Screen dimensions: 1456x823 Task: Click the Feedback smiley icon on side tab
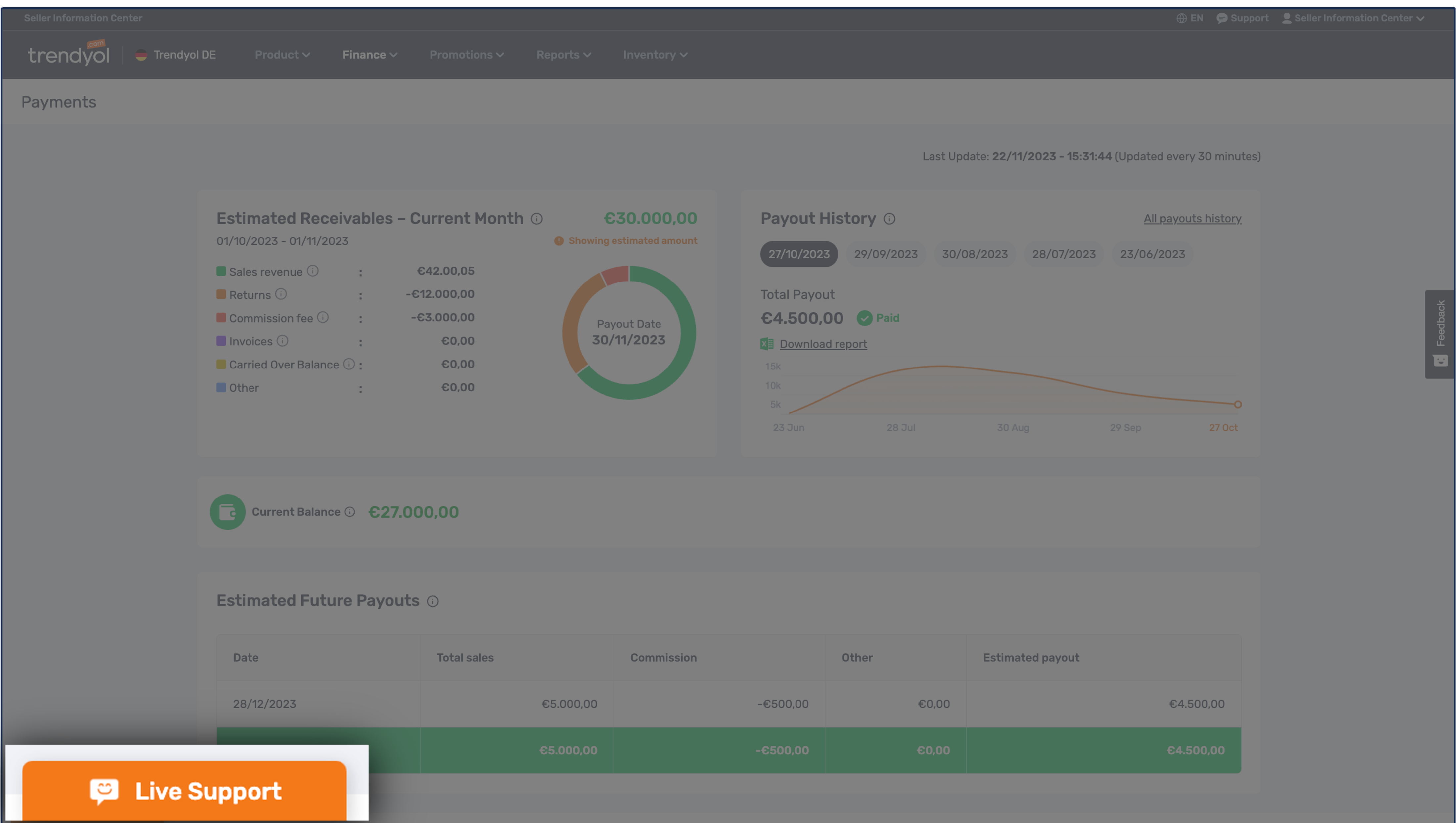point(1440,361)
